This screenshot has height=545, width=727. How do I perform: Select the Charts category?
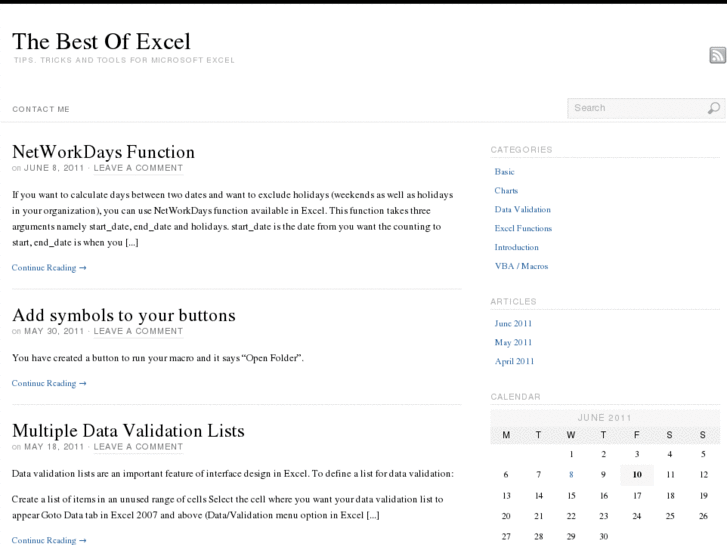tap(506, 191)
